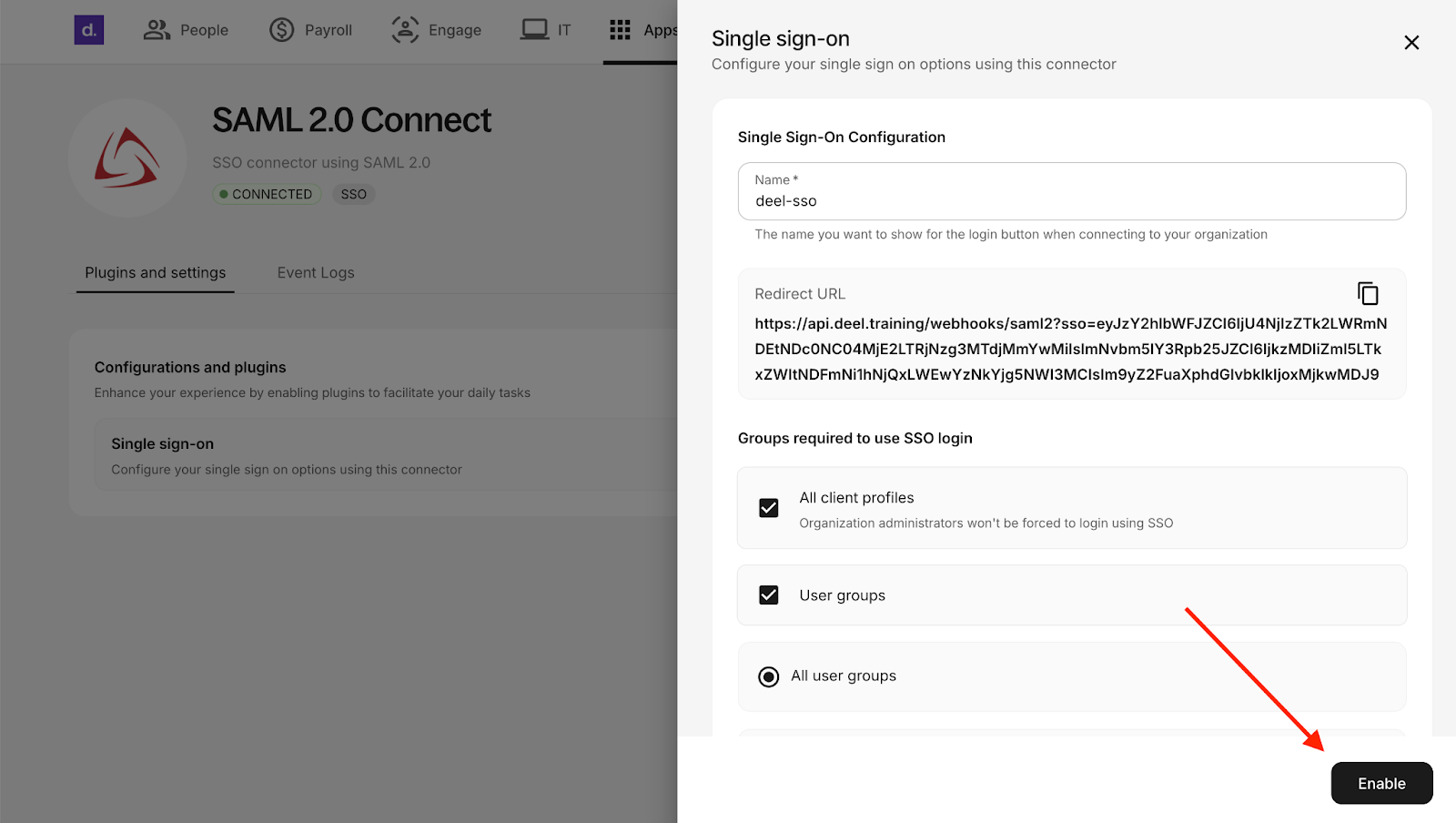This screenshot has width=1456, height=823.
Task: Copy the Redirect URL with copy icon
Action: [x=1368, y=293]
